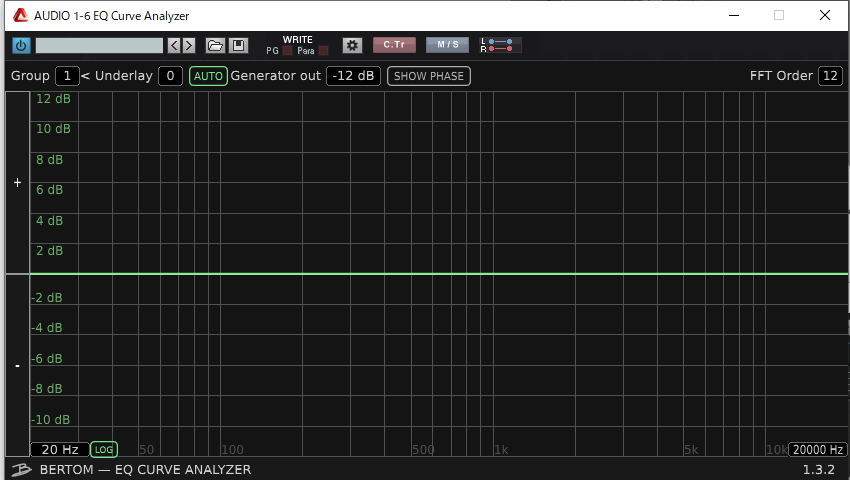
Task: Click the Bertom logo in the footer
Action: click(x=22, y=470)
